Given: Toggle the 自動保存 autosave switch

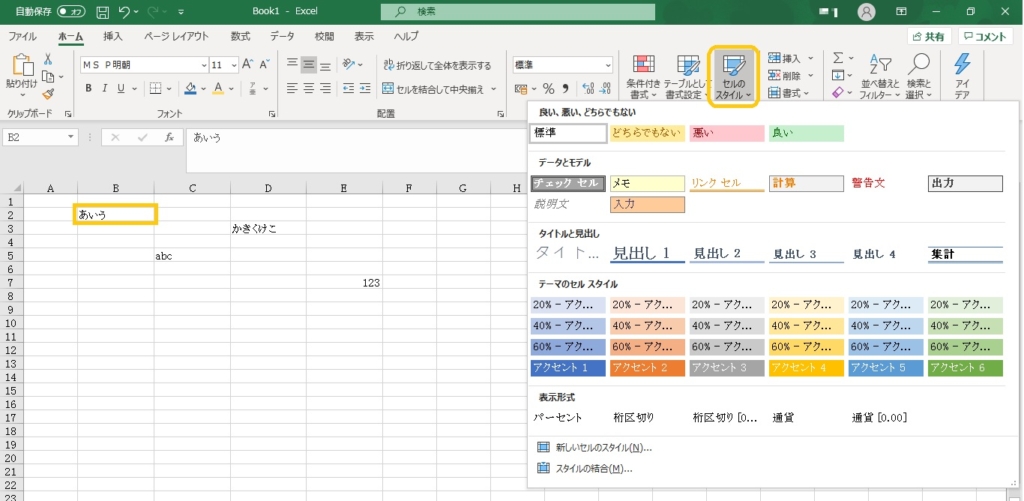Looking at the screenshot, I should click(x=71, y=12).
